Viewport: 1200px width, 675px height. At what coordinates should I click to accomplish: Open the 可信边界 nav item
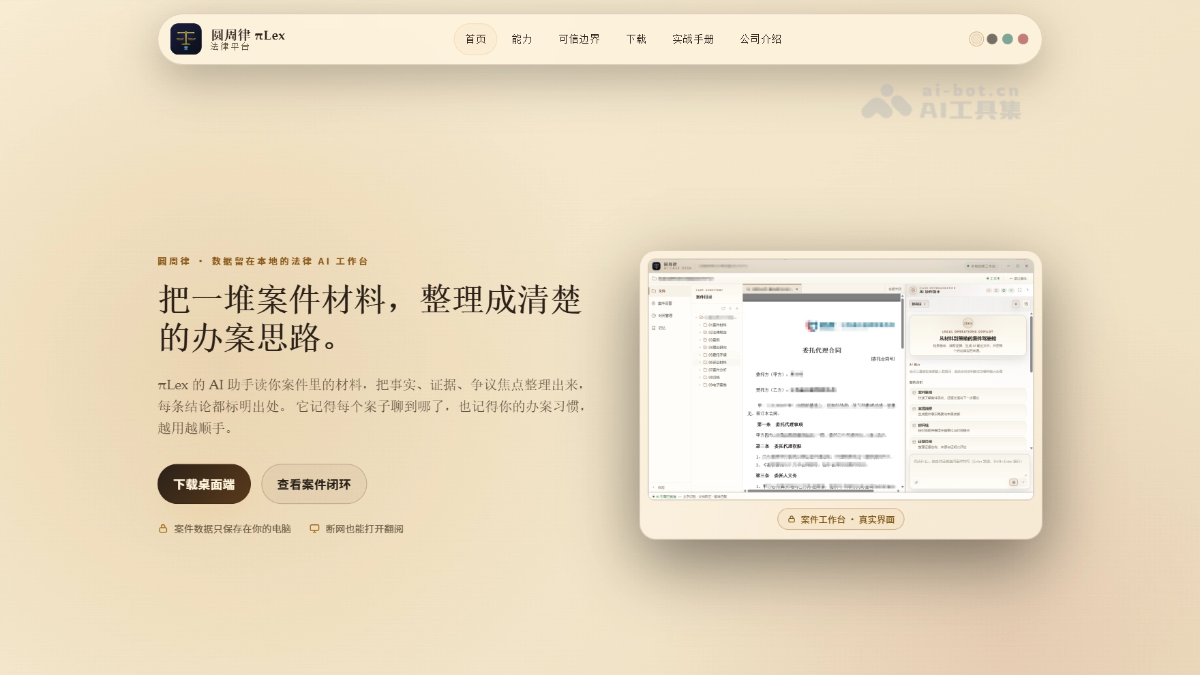(x=579, y=39)
